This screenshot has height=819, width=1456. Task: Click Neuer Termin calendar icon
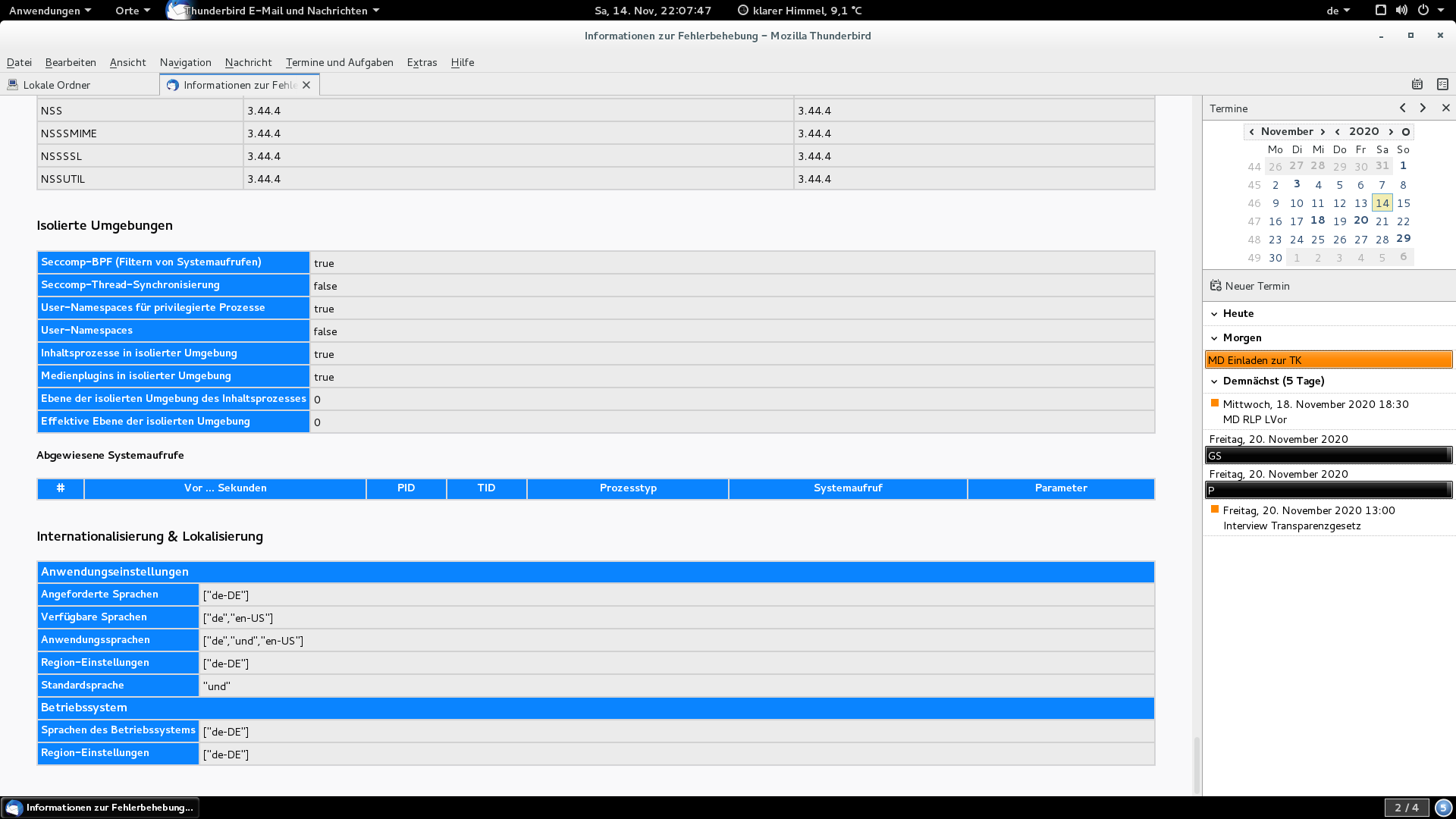tap(1216, 286)
